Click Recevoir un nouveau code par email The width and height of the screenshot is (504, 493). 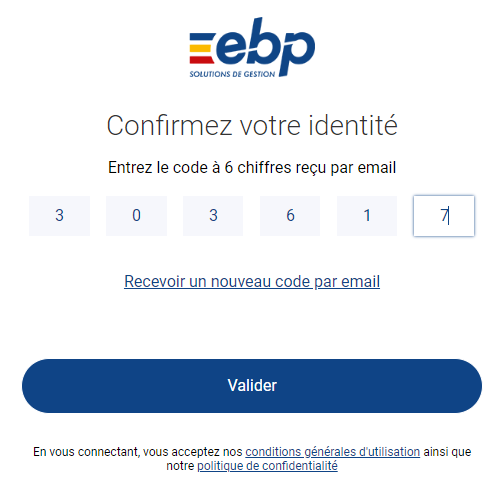252,281
